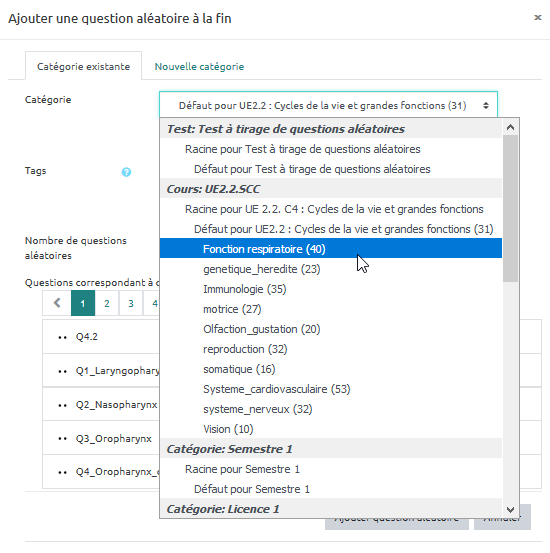This screenshot has height=553, width=550.
Task: Open page 3 of question list
Action: click(131, 303)
